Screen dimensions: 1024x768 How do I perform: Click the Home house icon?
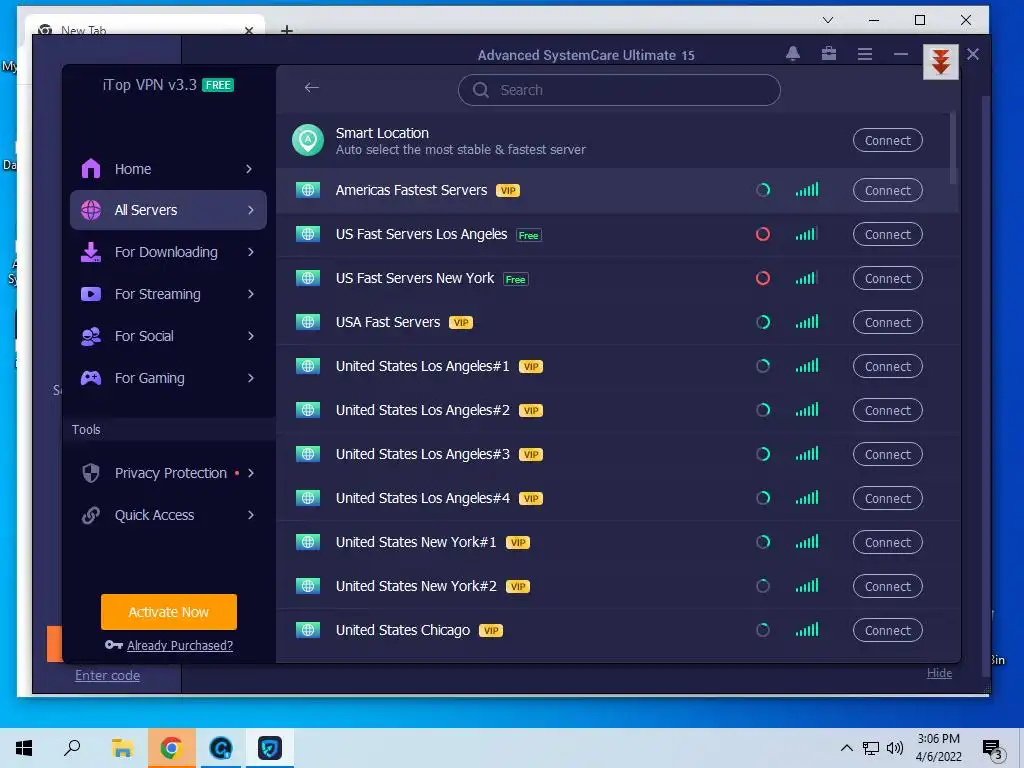point(91,168)
